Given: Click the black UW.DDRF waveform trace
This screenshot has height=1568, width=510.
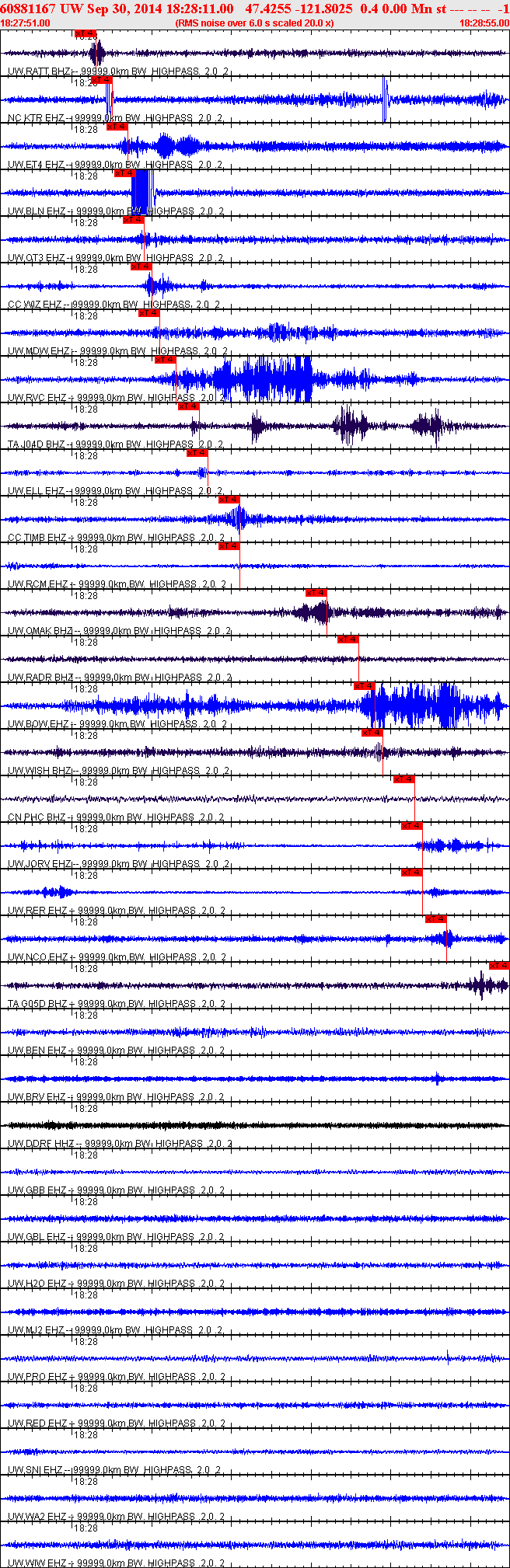Looking at the screenshot, I should coord(255,1125).
